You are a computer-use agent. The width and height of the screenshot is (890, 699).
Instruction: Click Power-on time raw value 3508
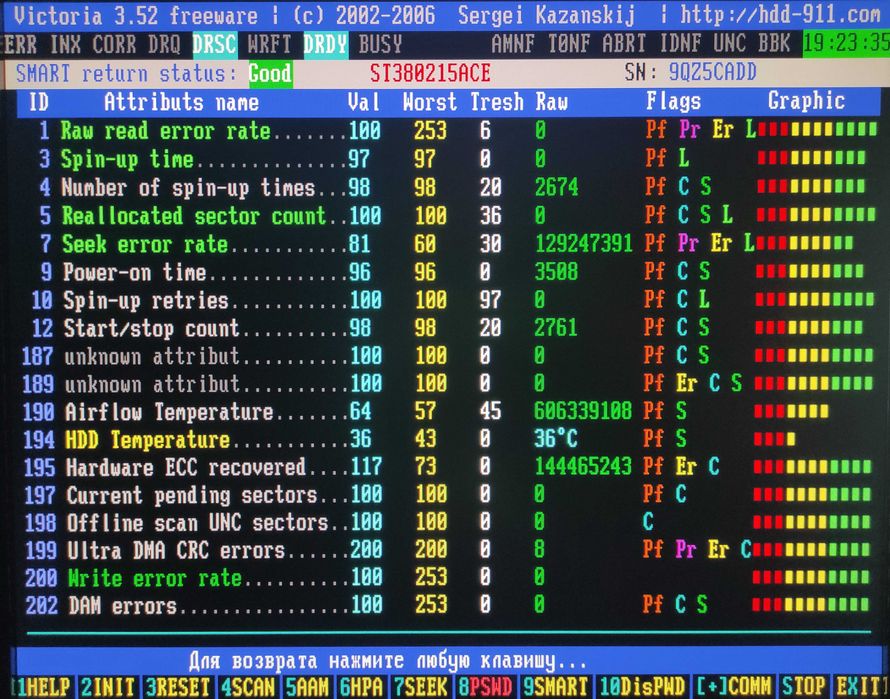[x=556, y=271]
